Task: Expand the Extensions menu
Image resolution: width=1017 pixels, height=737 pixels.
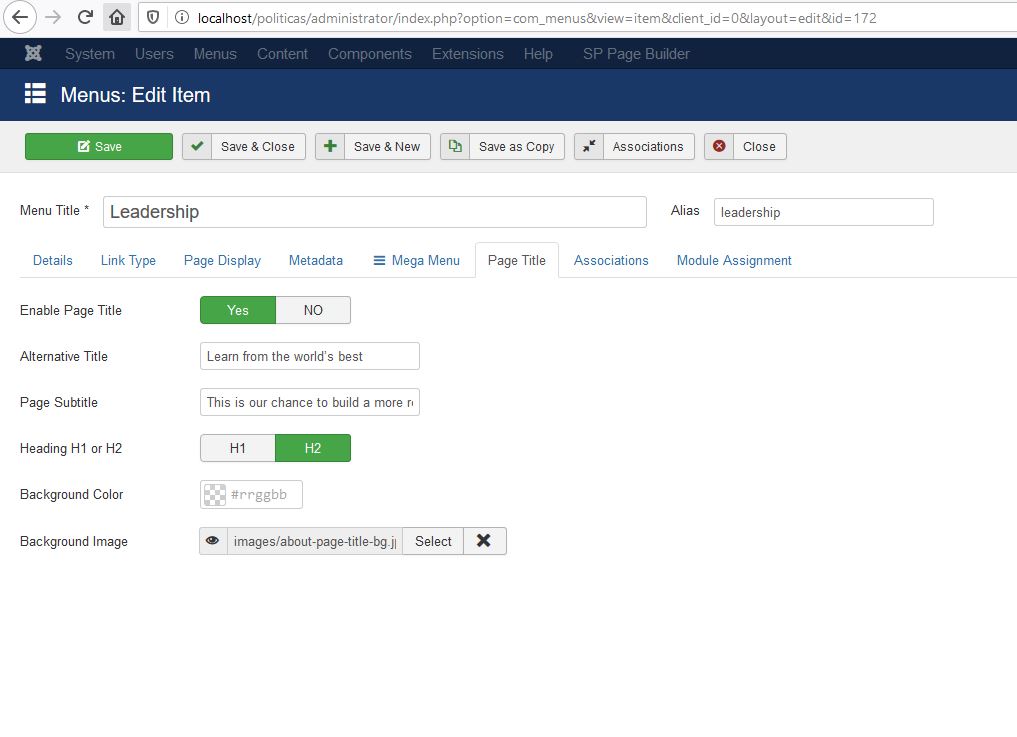Action: [467, 54]
